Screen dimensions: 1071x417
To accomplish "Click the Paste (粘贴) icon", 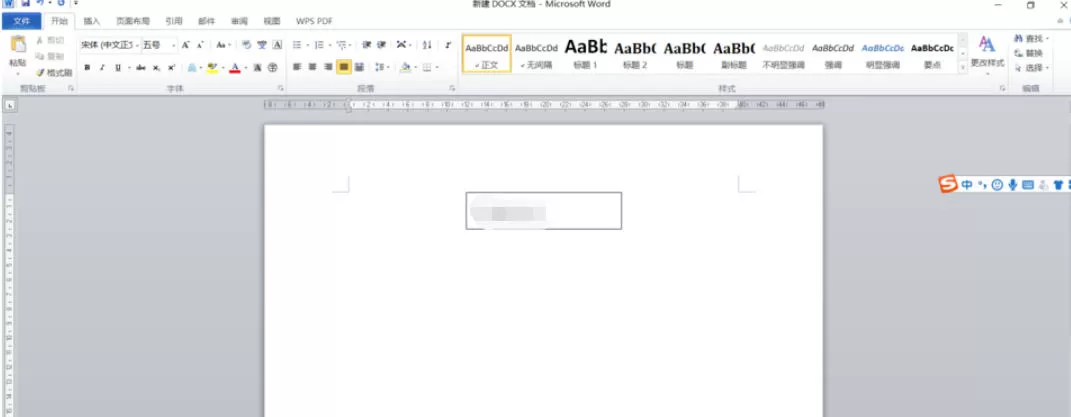I will tap(18, 45).
